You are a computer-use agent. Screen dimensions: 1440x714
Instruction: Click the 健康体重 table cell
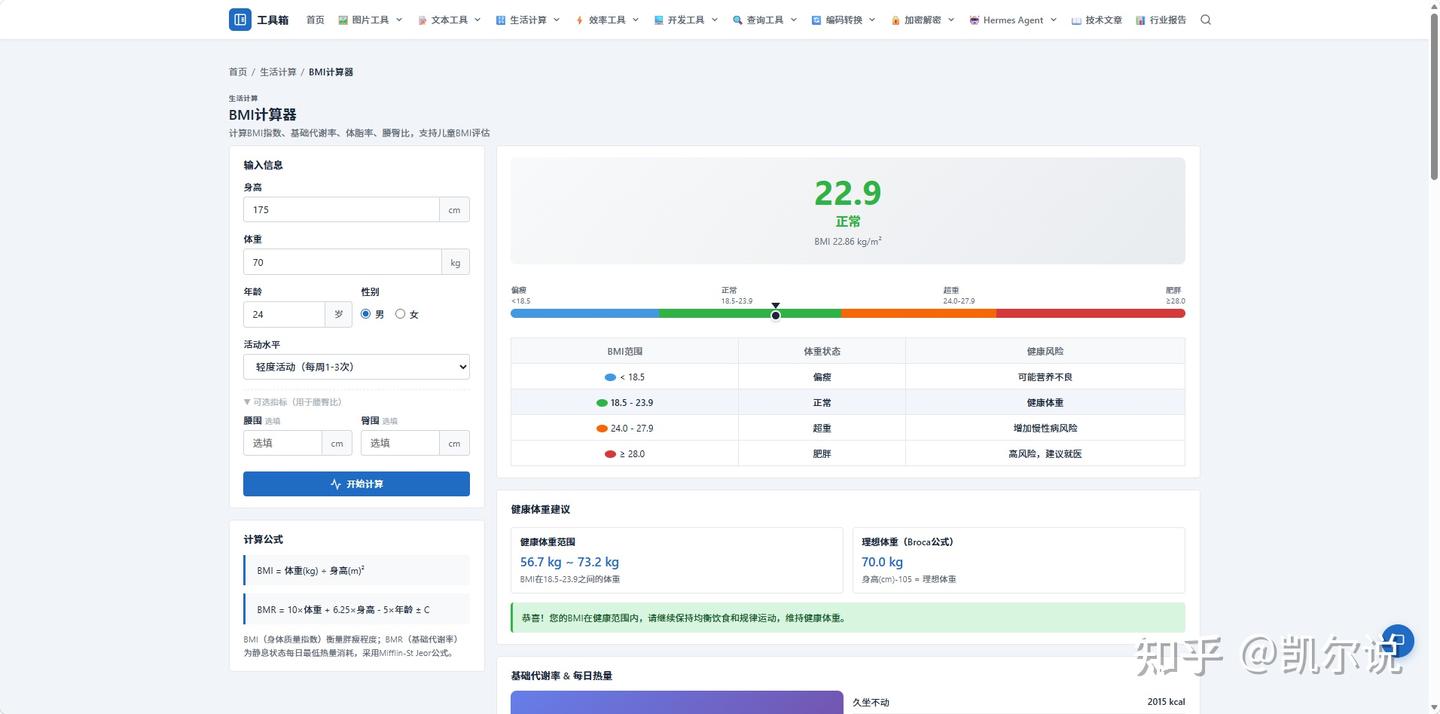click(1045, 403)
